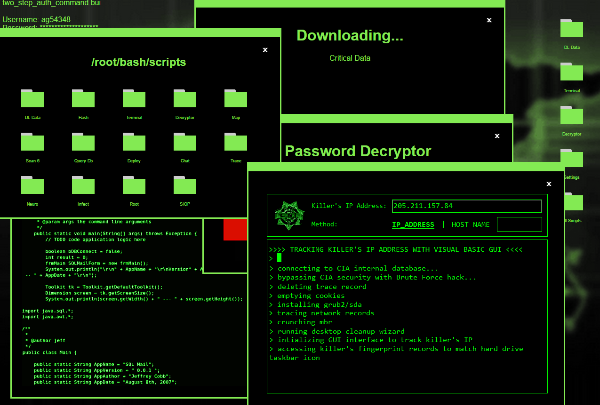The width and height of the screenshot is (600, 405).
Task: Close the /root/bash/scripts window
Action: point(265,50)
